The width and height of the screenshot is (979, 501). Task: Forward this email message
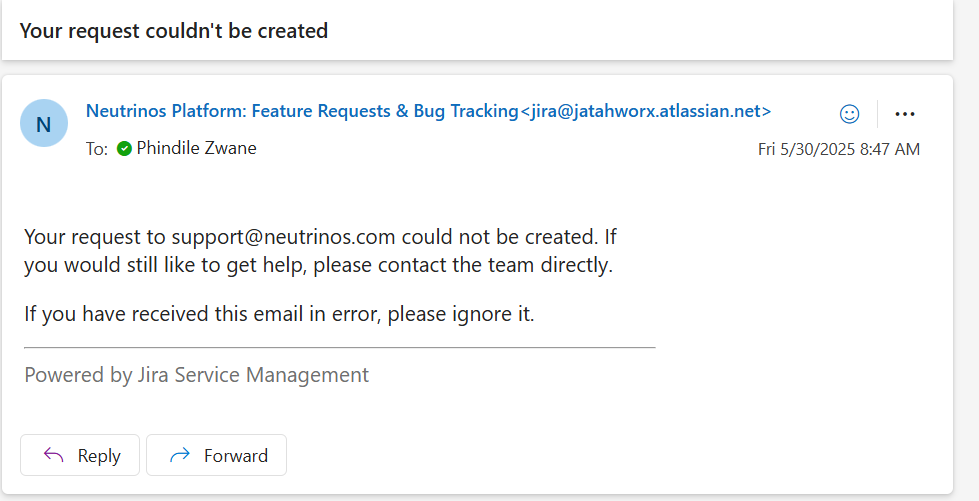pyautogui.click(x=217, y=455)
